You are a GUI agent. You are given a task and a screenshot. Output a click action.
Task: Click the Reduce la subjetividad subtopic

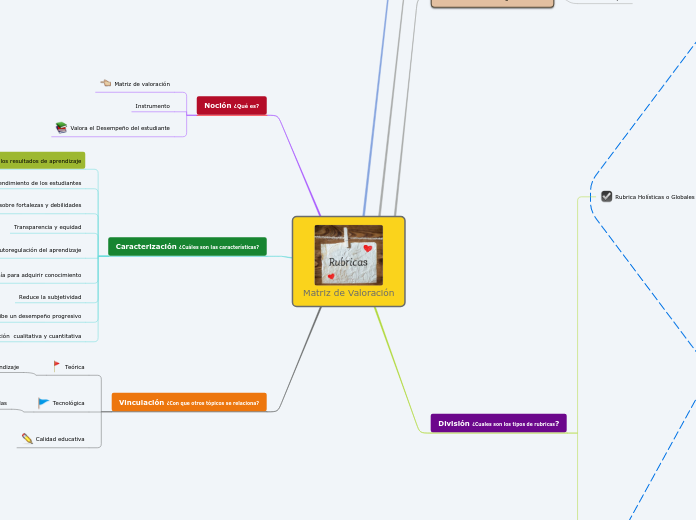[50, 297]
